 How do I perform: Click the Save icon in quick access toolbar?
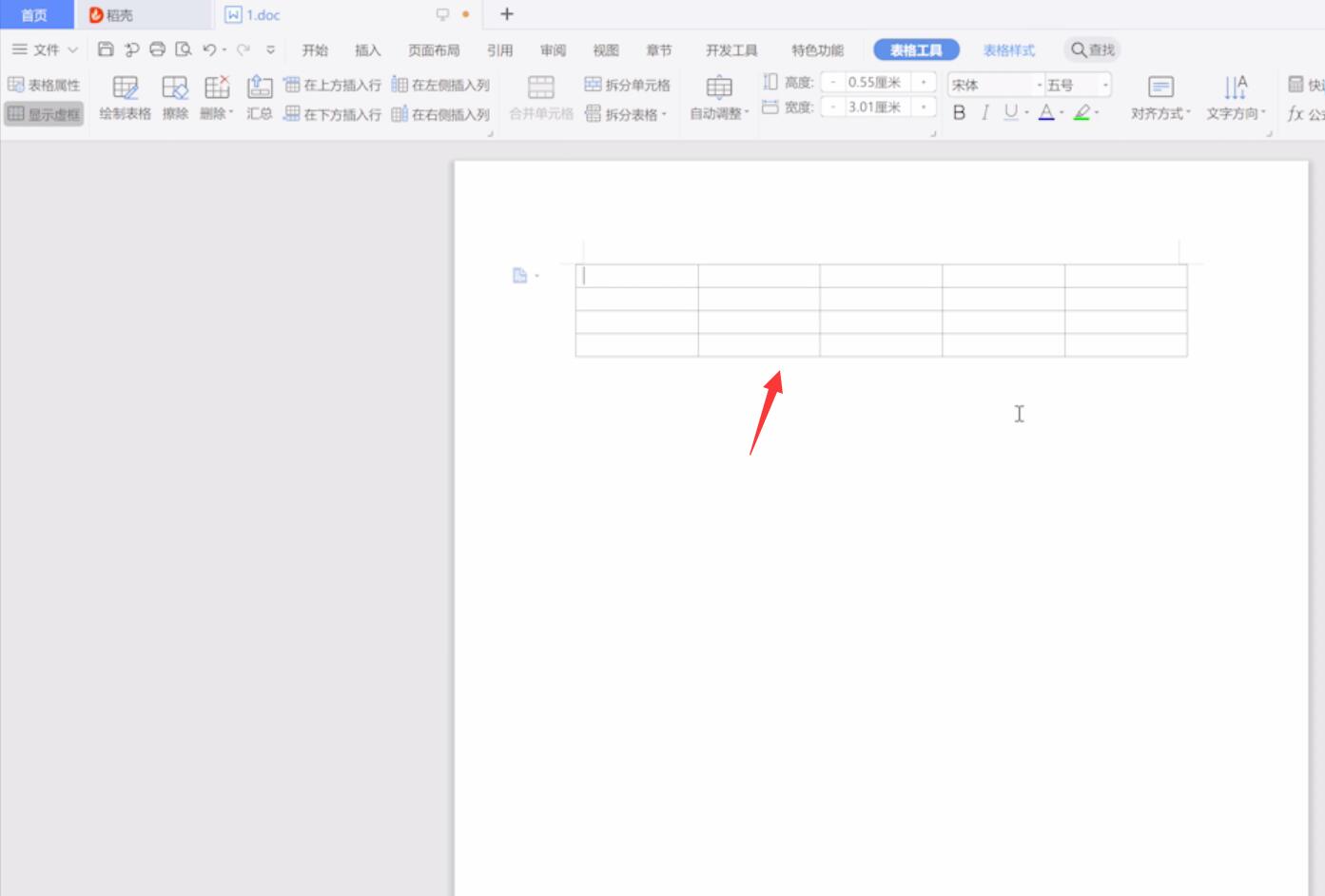click(x=106, y=49)
